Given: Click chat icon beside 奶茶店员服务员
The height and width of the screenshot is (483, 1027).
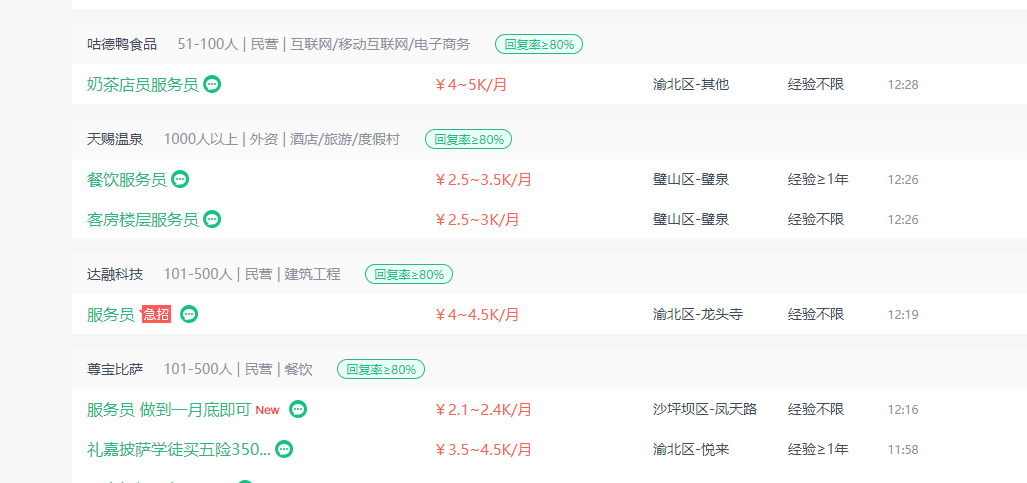Looking at the screenshot, I should point(212,85).
